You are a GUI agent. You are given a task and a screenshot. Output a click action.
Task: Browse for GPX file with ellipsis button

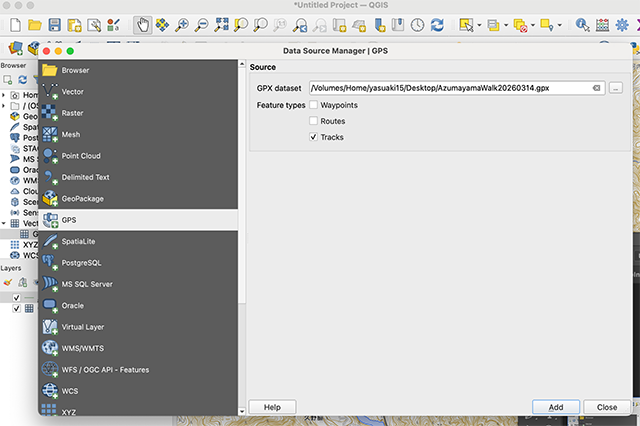pyautogui.click(x=616, y=88)
